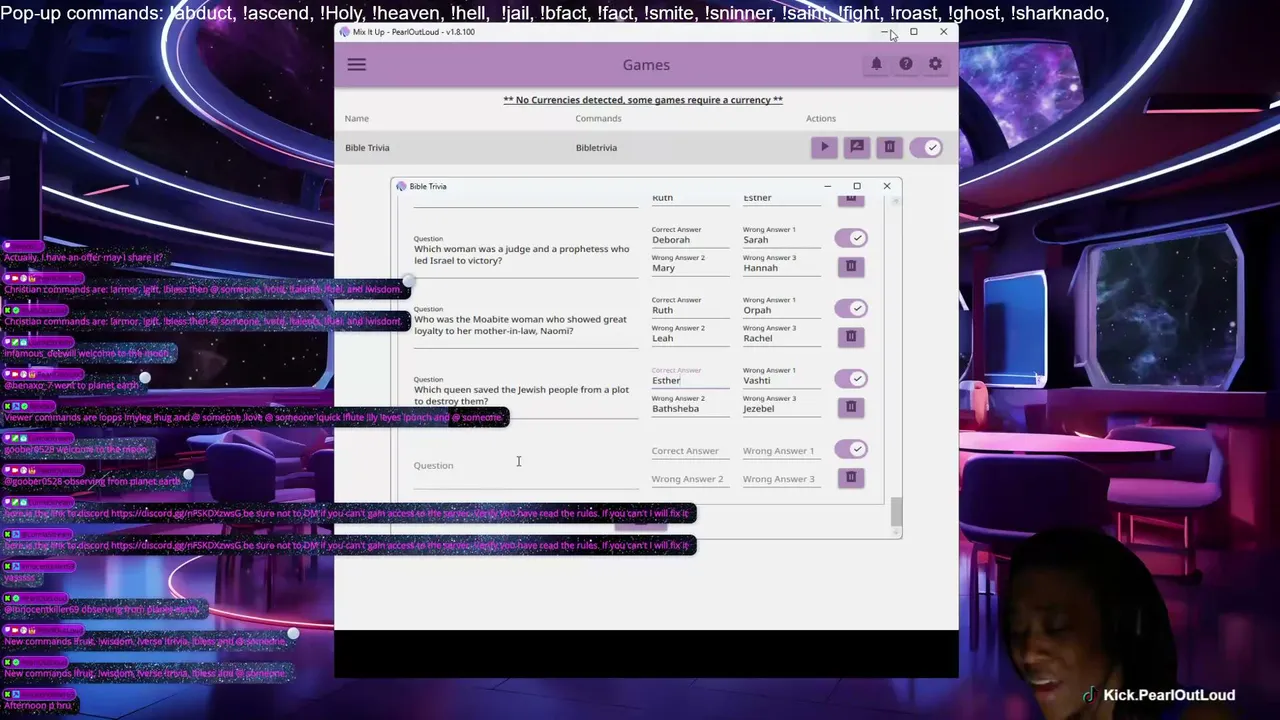Edit the wrong answer Jezebel field

781,409
